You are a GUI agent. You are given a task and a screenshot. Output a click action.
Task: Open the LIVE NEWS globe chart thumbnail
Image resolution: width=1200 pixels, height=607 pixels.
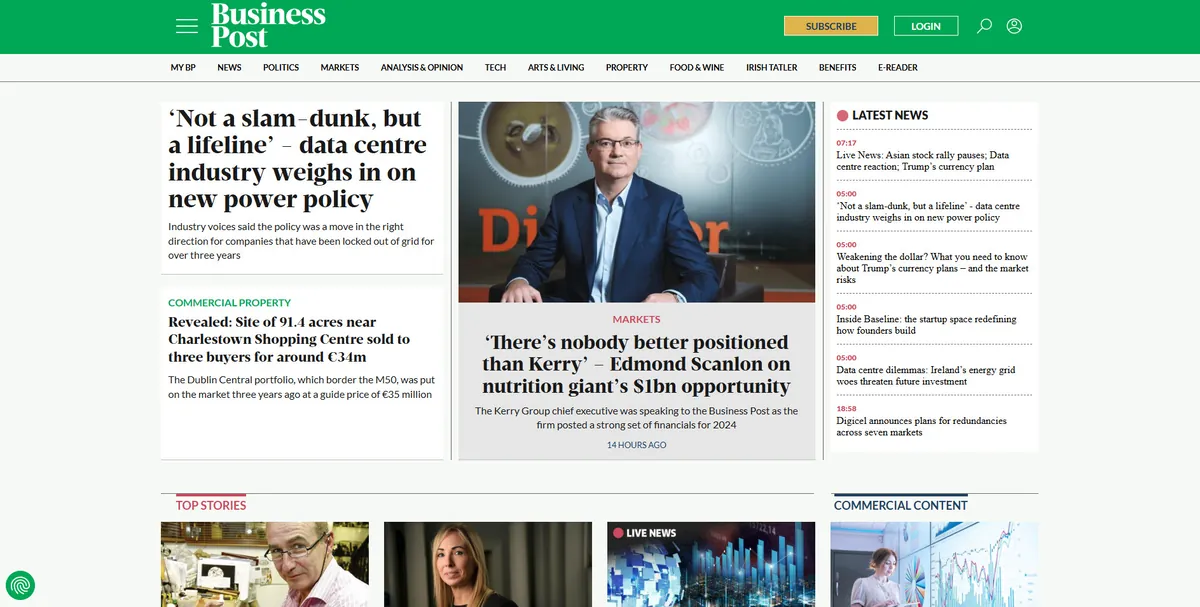tap(711, 564)
